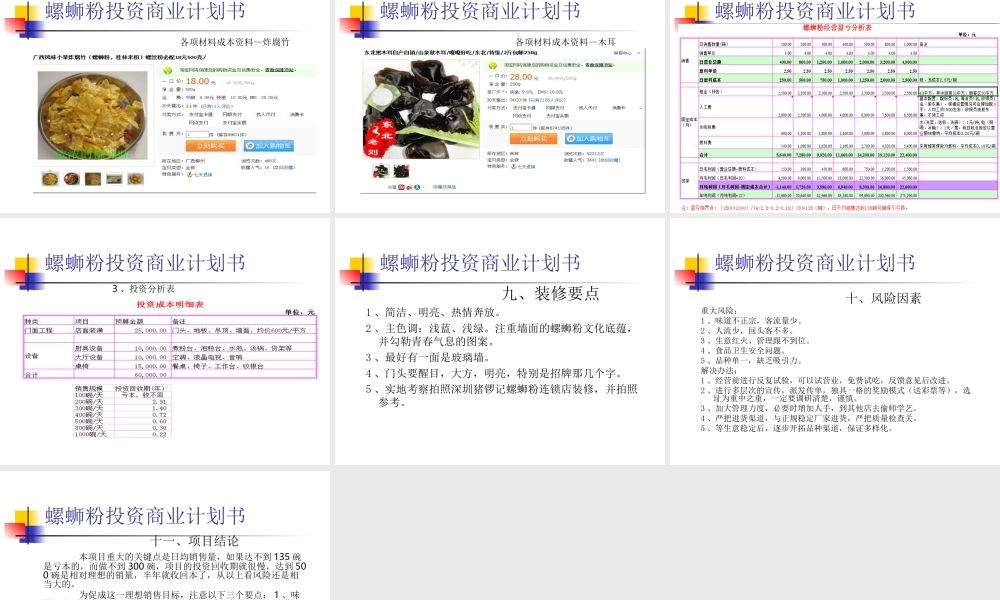Click the Renren share icon on 木耳 page
Viewport: 1000px width, 600px height.
coord(417,186)
